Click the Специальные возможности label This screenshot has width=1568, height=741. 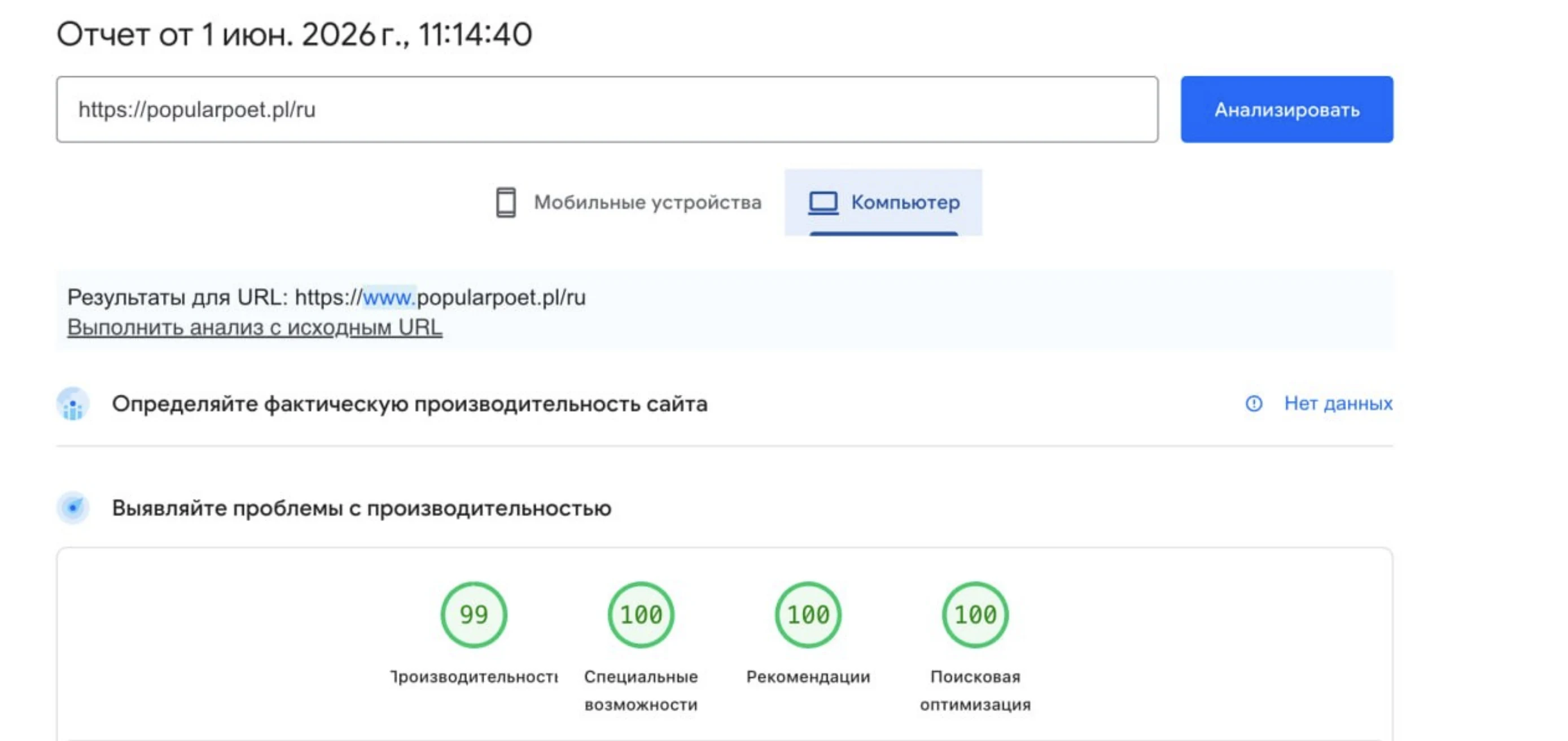(641, 691)
